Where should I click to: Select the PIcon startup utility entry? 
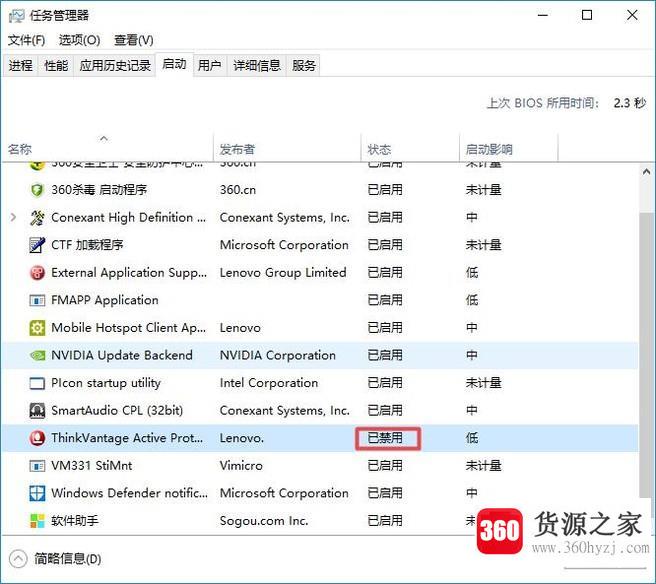click(106, 383)
